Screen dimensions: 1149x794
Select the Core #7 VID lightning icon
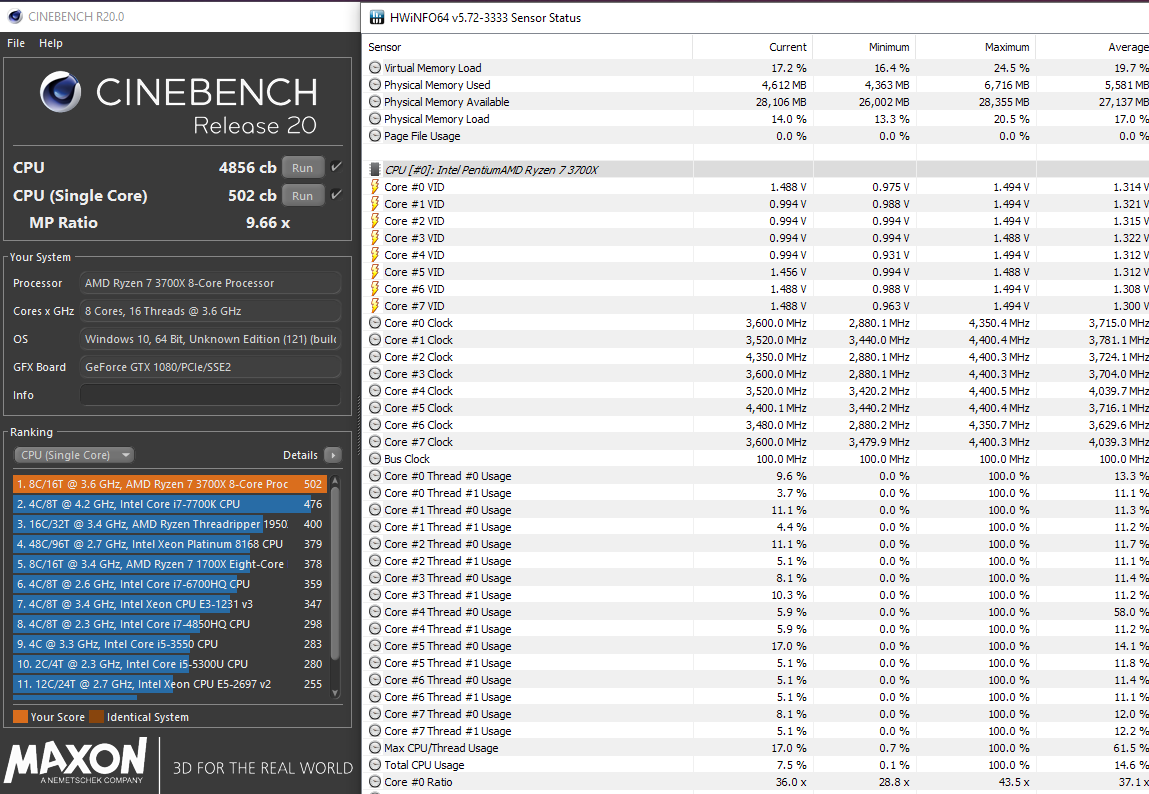click(x=375, y=306)
